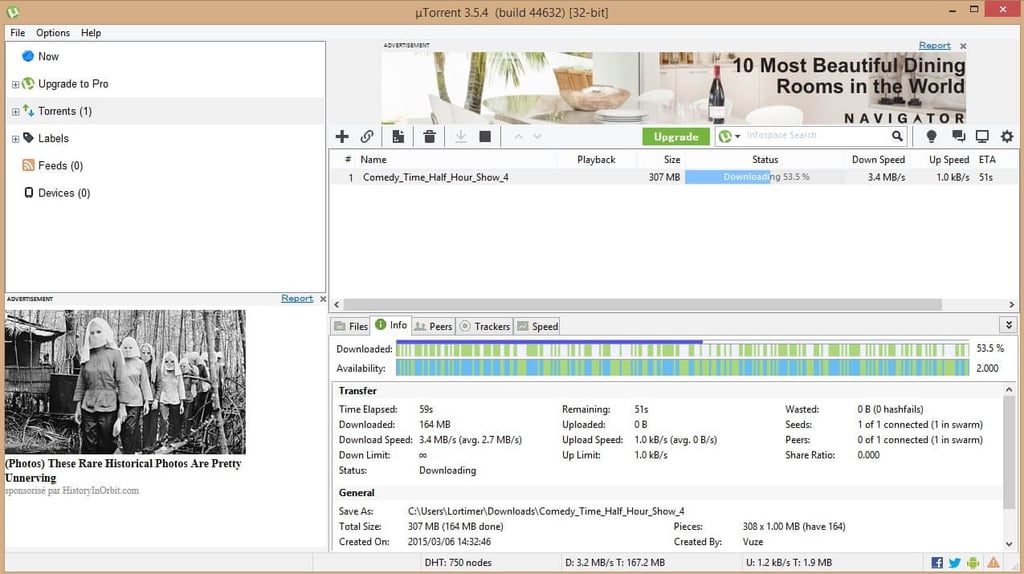1024x574 pixels.
Task: Open the Options menu
Action: pyautogui.click(x=53, y=33)
